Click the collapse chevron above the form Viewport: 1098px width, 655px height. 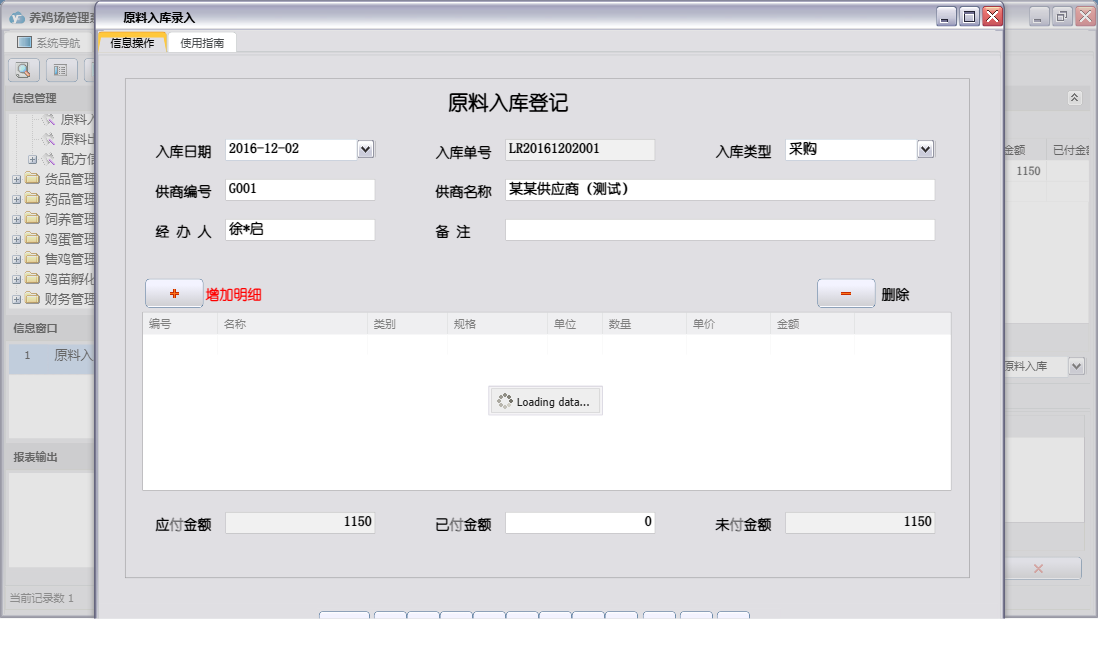coord(1075,98)
